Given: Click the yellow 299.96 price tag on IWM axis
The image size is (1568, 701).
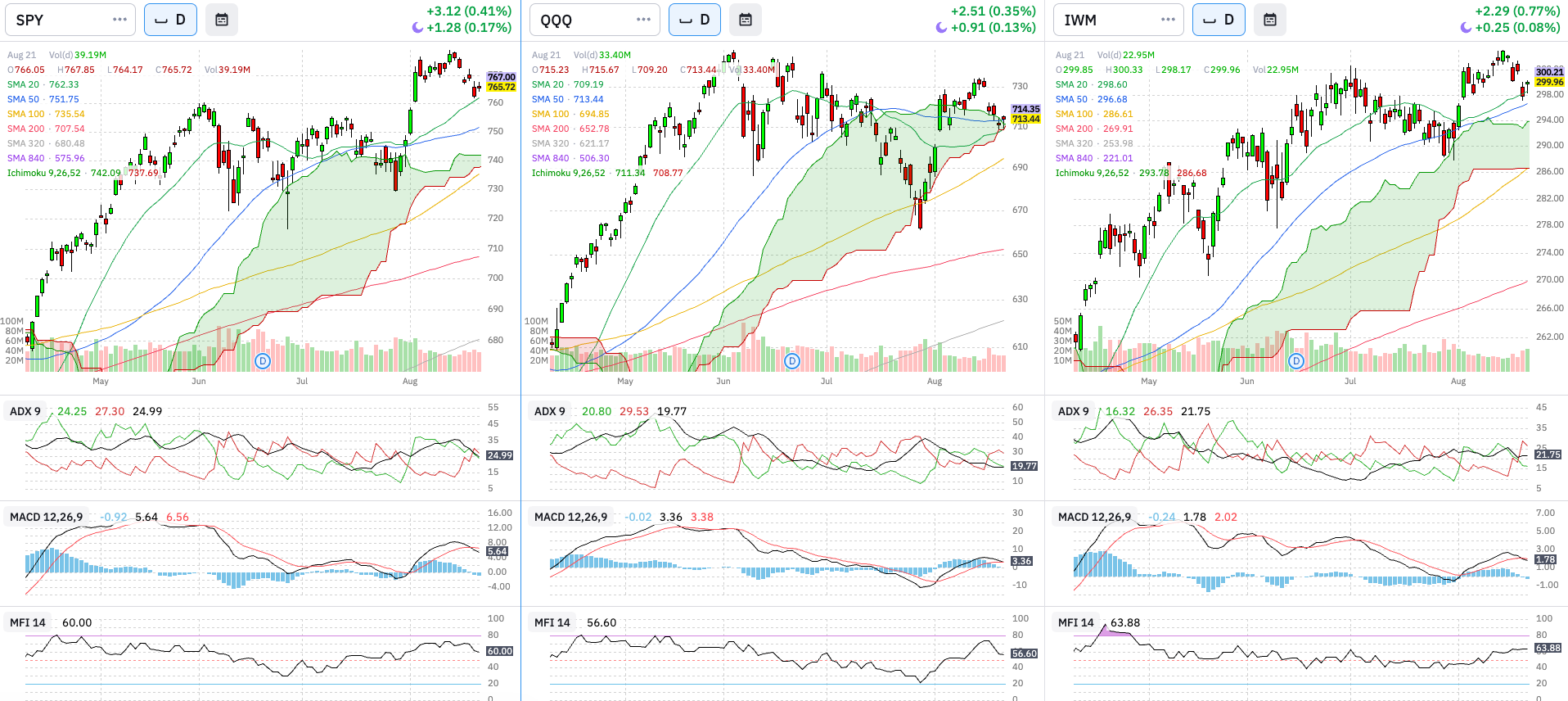Looking at the screenshot, I should tap(1549, 82).
